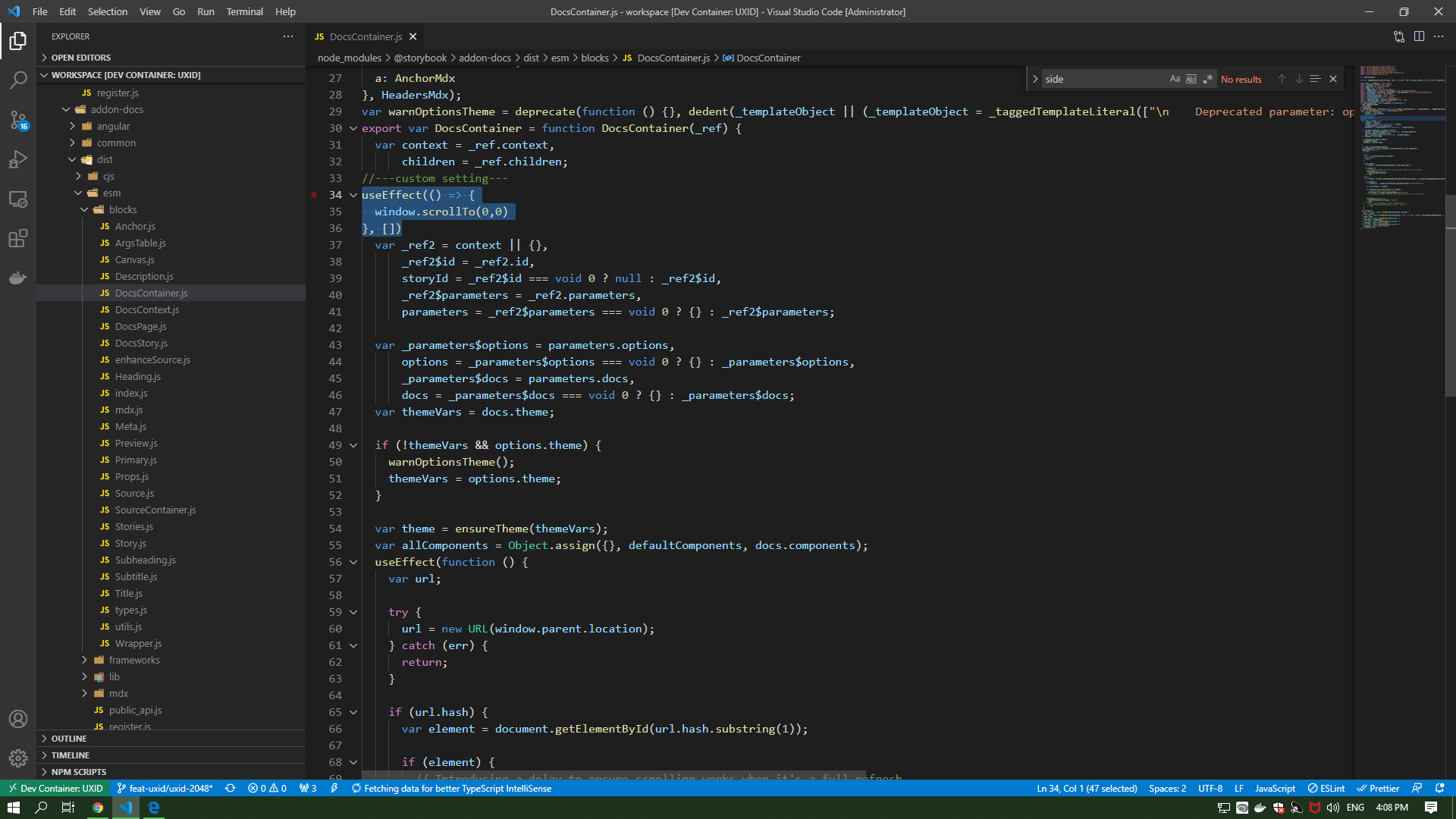Open the Extensions view

(18, 238)
